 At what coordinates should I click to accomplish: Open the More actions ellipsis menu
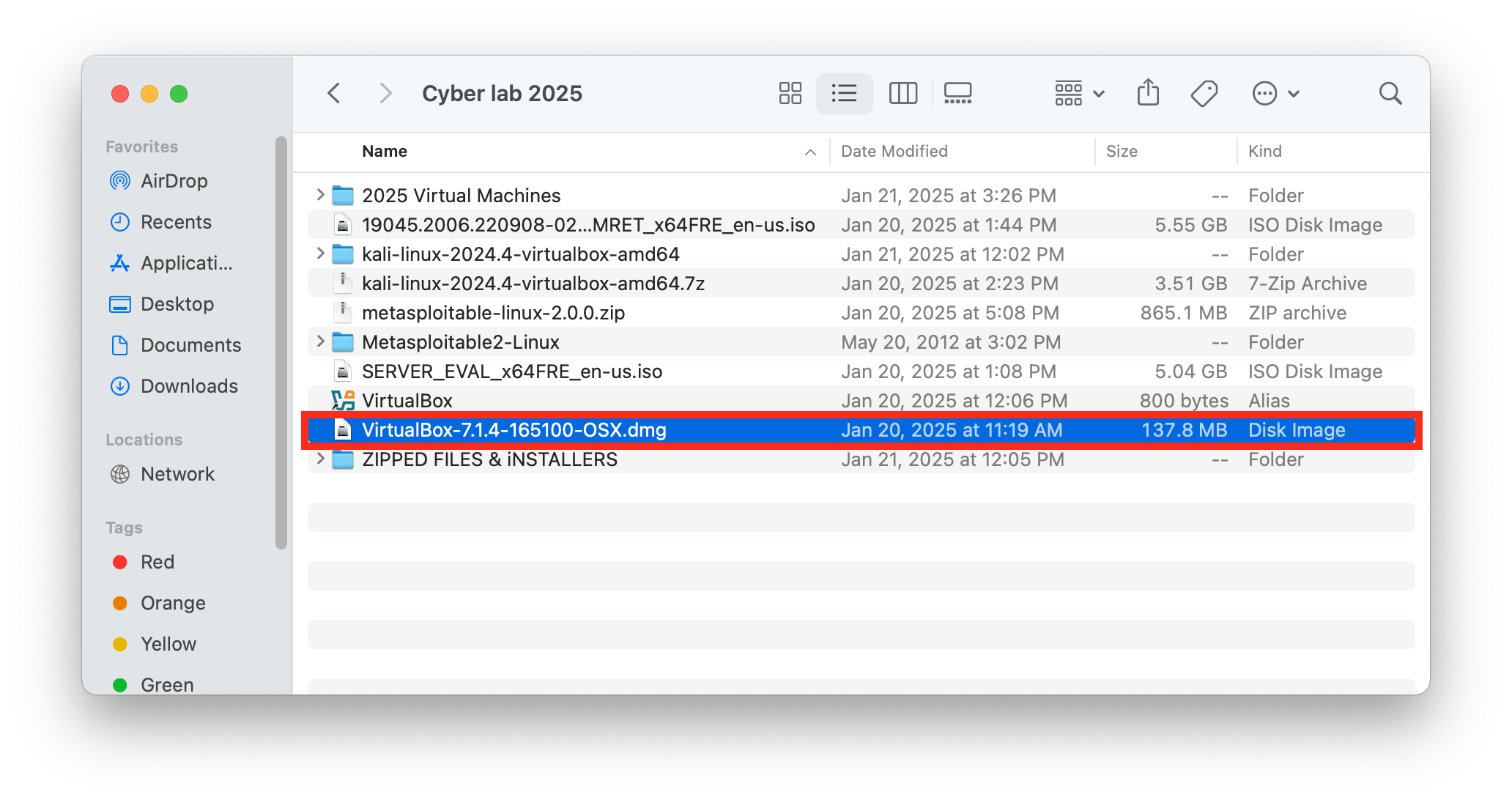click(1275, 93)
